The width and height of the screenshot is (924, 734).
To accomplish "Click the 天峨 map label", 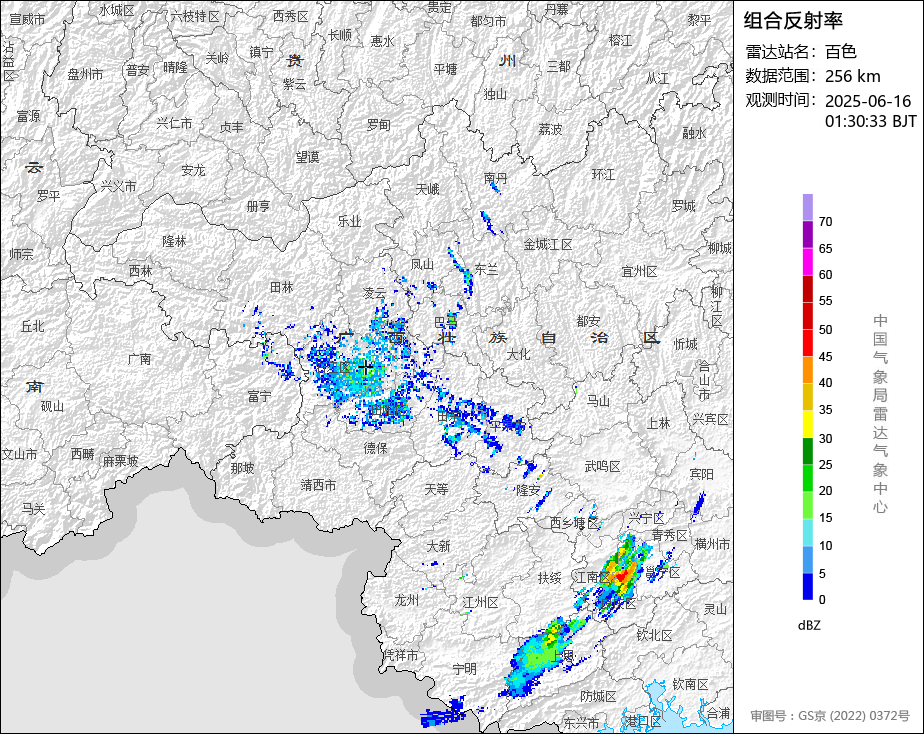I will [427, 189].
